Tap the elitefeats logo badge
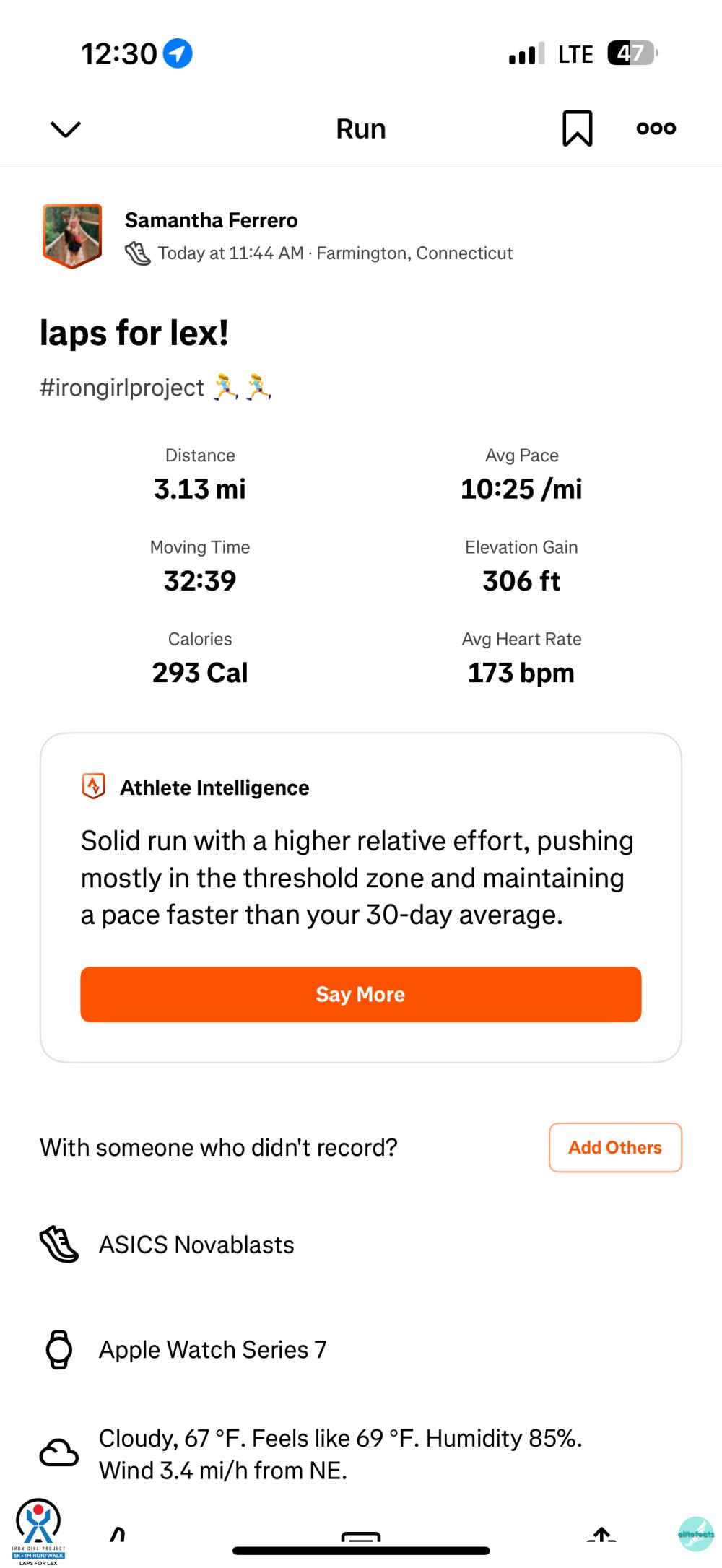This screenshot has height=1568, width=722. tap(696, 1533)
